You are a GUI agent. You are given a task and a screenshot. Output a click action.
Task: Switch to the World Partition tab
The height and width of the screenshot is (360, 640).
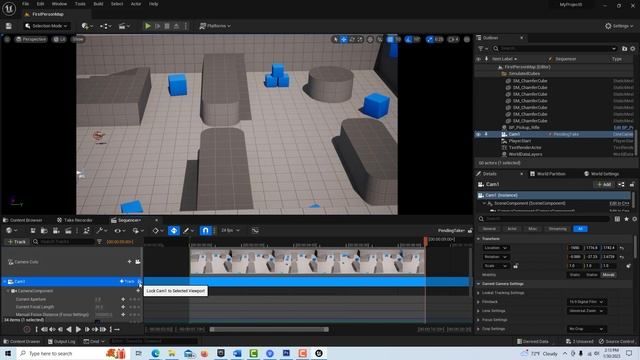[x=548, y=174]
